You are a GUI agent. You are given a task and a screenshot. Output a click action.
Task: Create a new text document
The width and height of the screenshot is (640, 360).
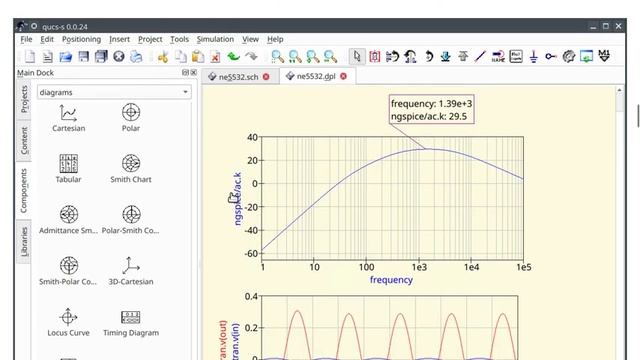47,56
